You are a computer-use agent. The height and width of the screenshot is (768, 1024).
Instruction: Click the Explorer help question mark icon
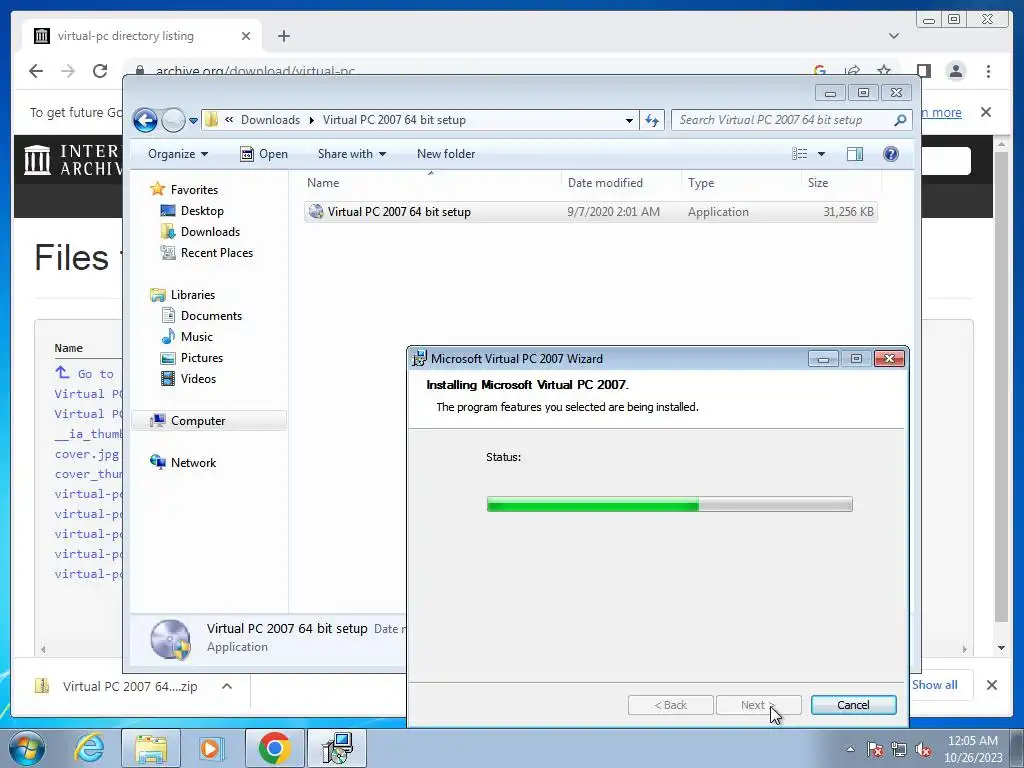click(891, 154)
